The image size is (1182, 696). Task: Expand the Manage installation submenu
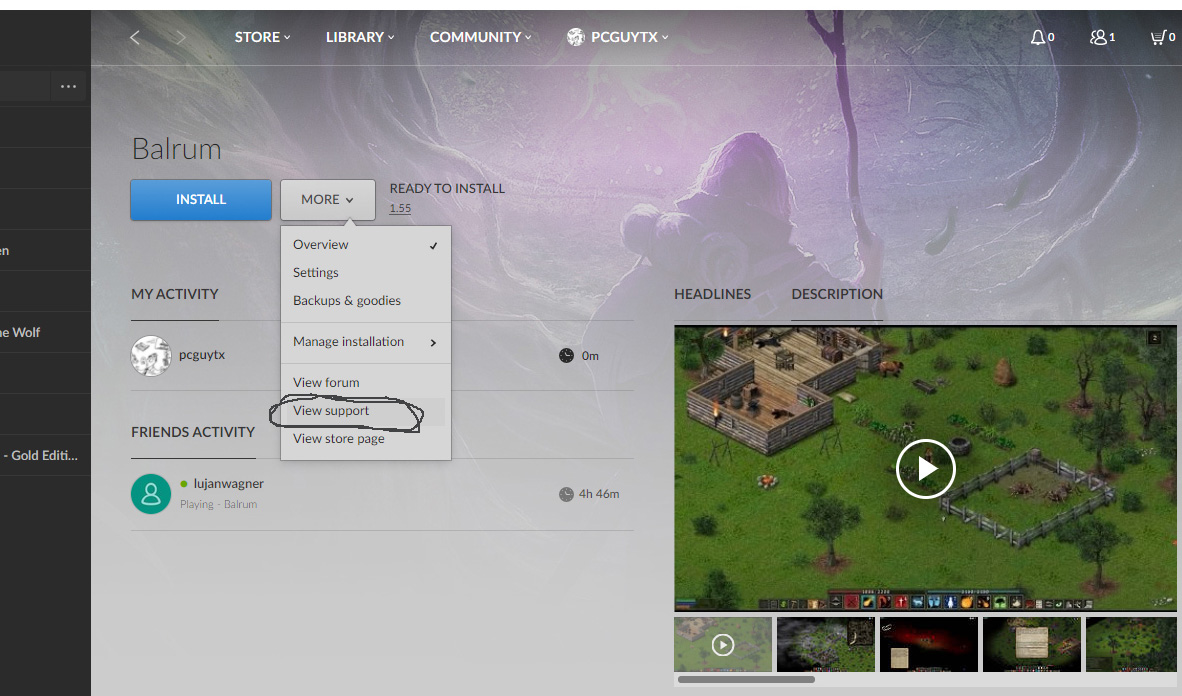[x=366, y=342]
